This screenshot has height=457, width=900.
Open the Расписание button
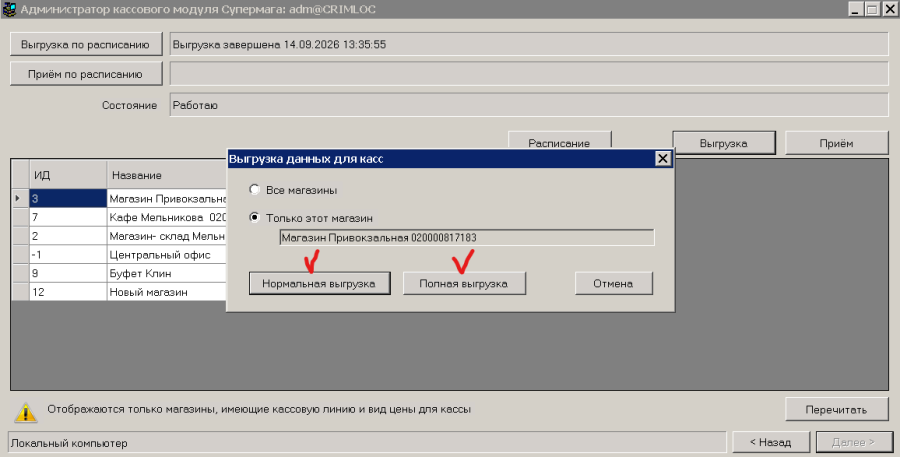click(560, 142)
